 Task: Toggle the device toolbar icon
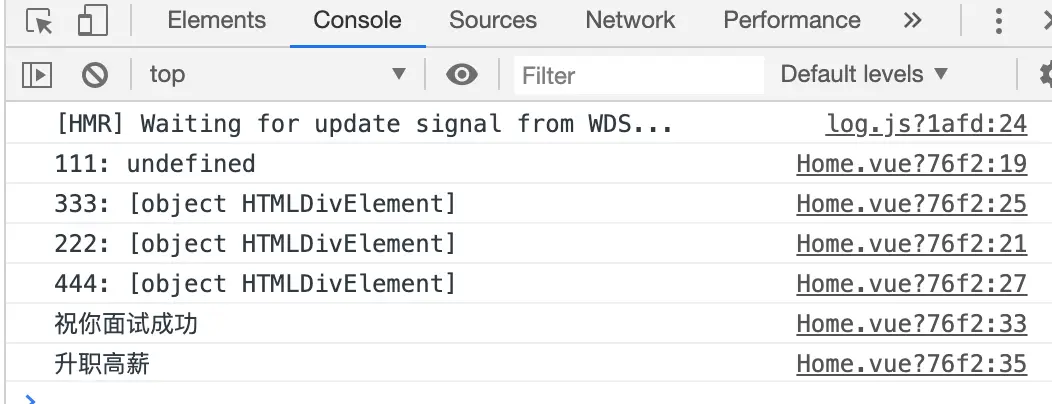[x=93, y=21]
